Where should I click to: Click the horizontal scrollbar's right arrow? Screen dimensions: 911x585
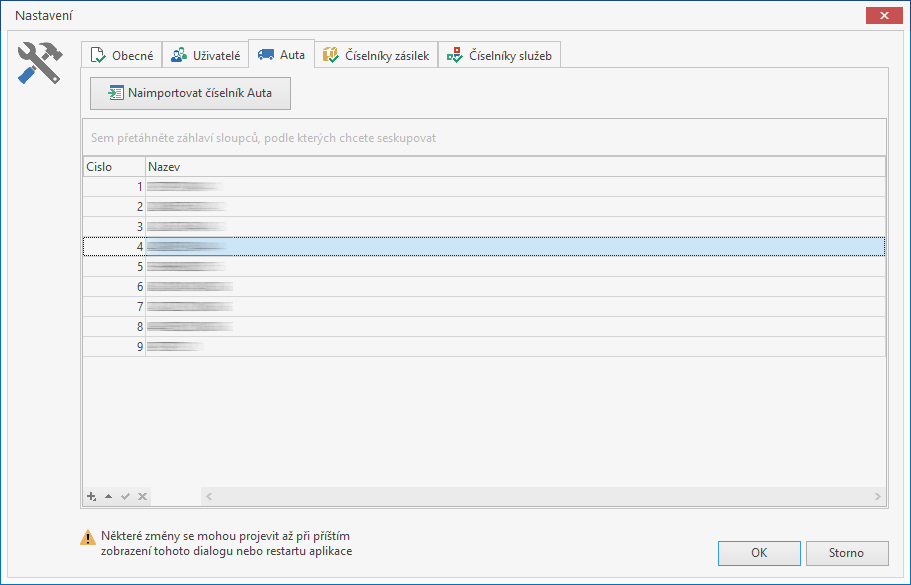(878, 496)
